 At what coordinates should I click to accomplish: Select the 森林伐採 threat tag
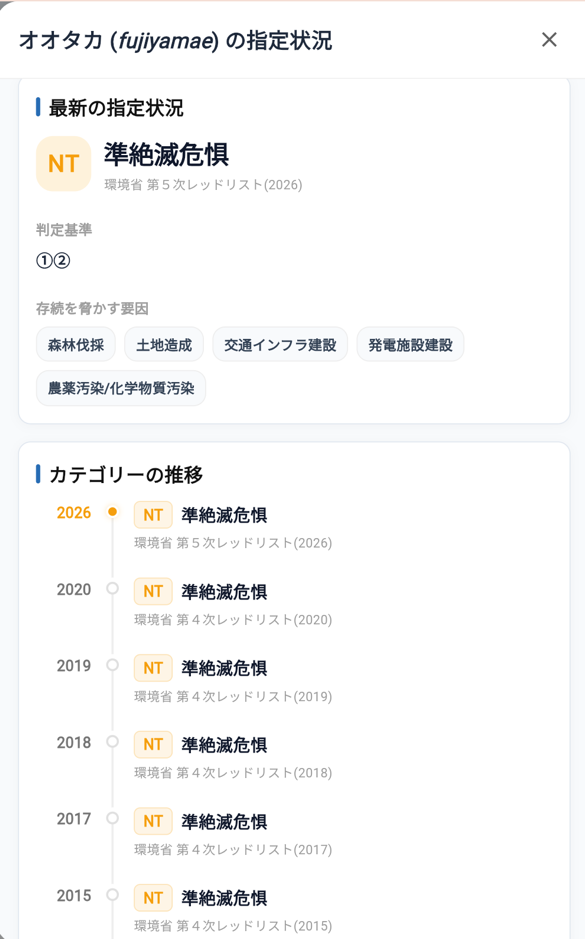pos(75,344)
